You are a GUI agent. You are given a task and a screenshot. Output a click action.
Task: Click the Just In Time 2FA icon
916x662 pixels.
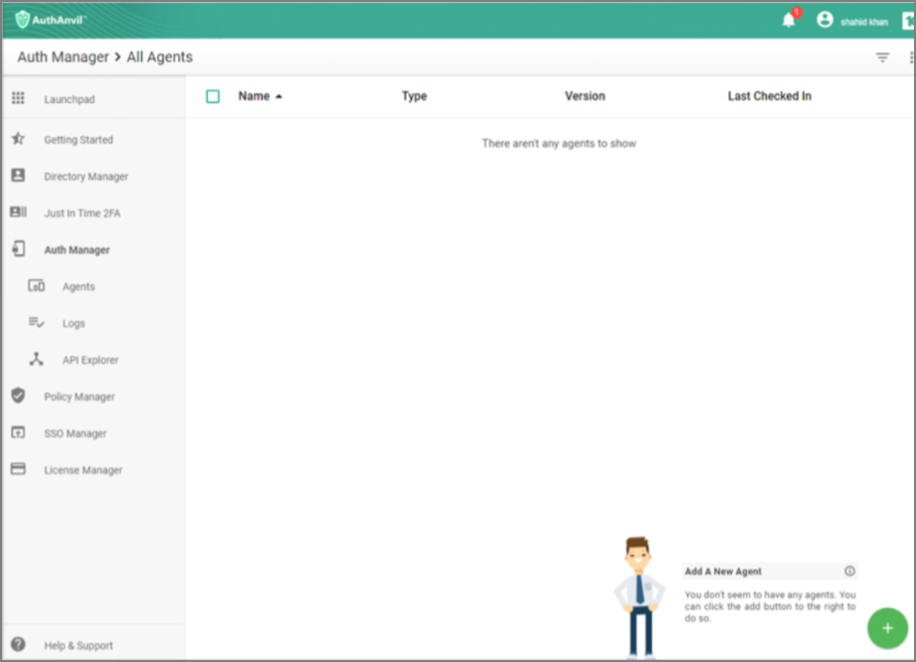click(x=18, y=212)
